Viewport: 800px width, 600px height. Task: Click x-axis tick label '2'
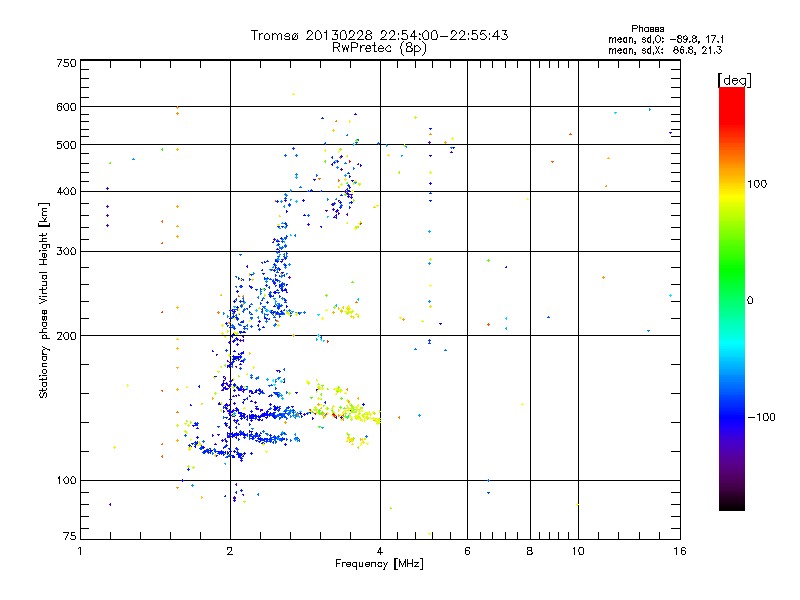coord(230,551)
